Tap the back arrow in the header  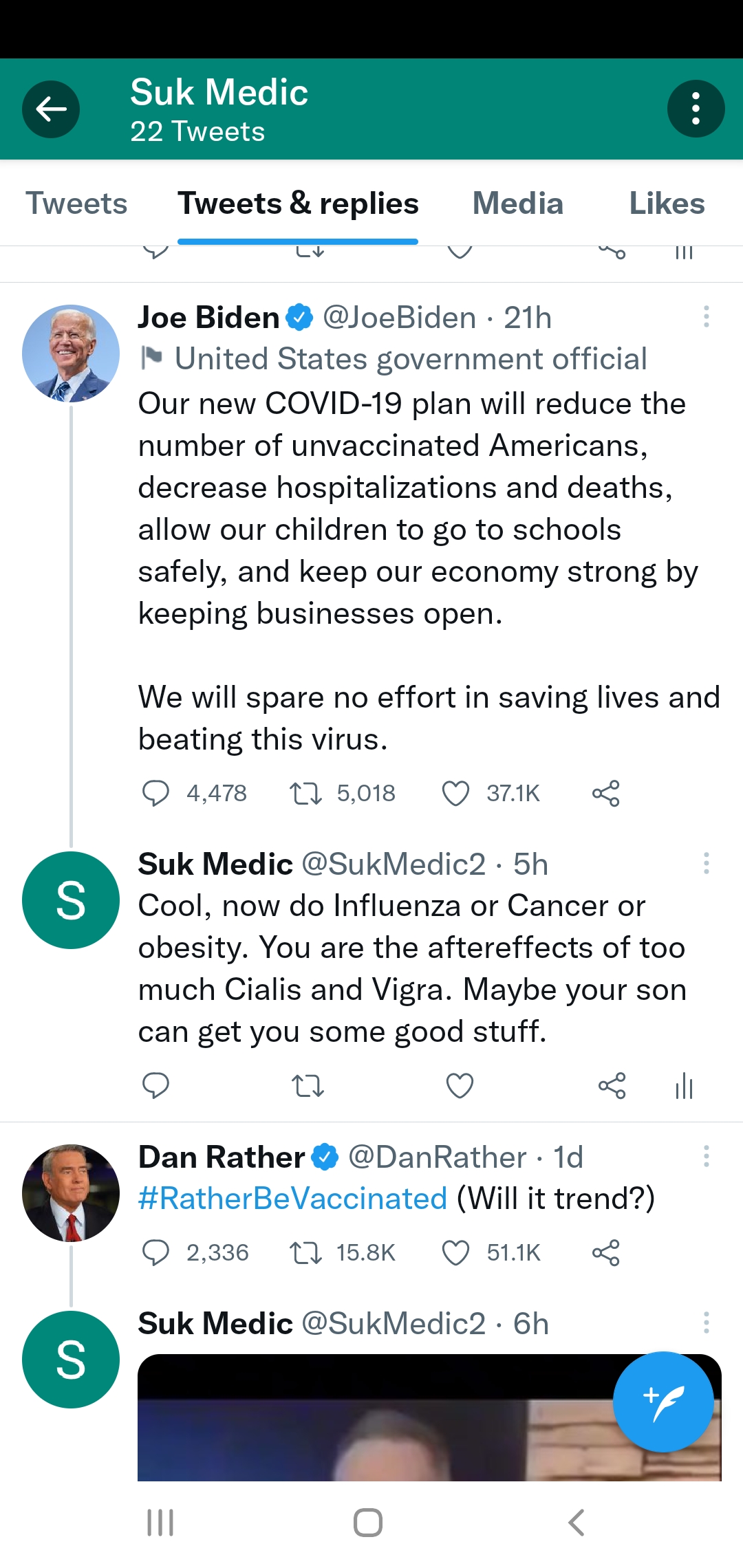tap(51, 109)
